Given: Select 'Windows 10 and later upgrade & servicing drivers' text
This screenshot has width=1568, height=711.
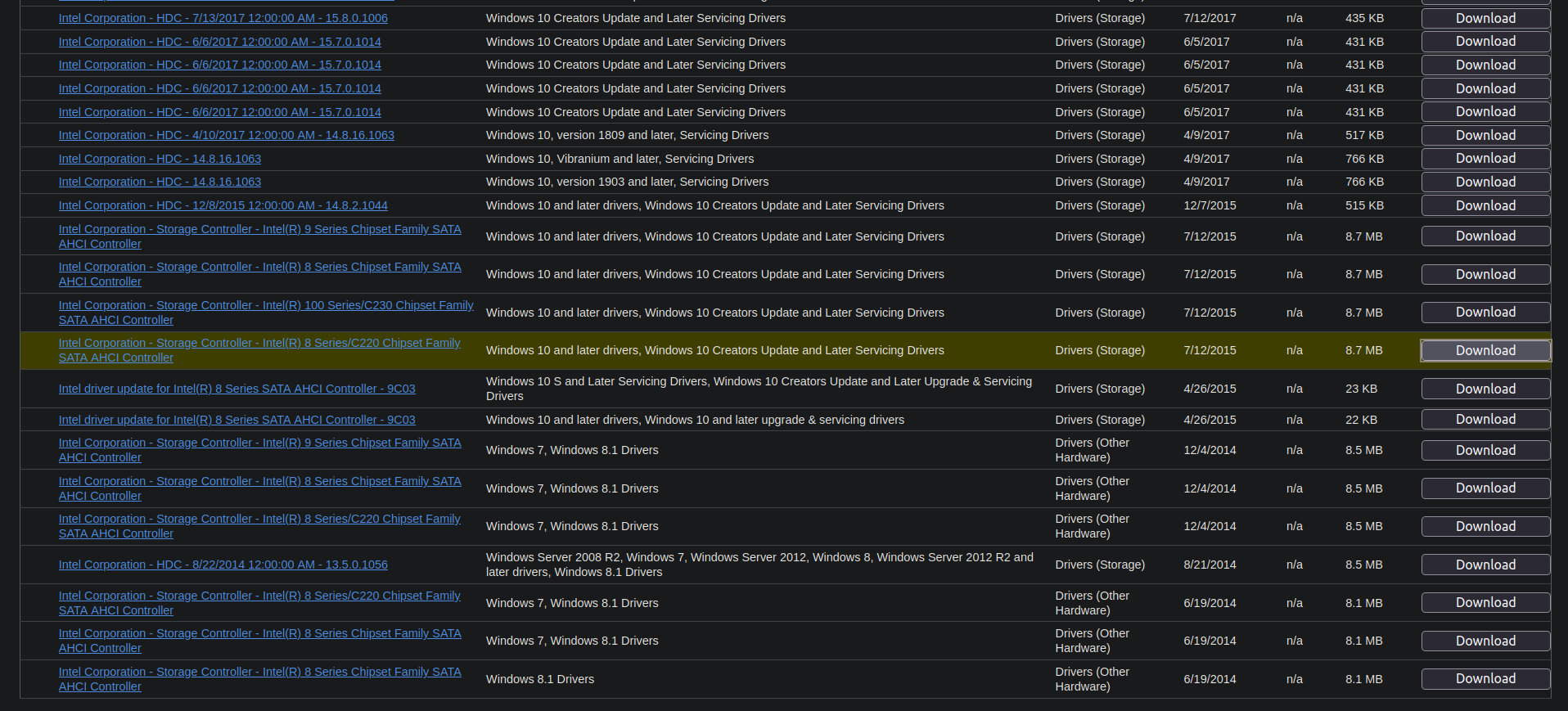Looking at the screenshot, I should point(695,420).
